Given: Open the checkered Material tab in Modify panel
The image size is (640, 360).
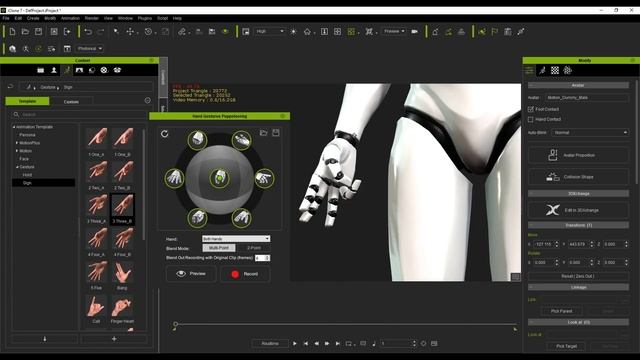Looking at the screenshot, I should (x=555, y=71).
